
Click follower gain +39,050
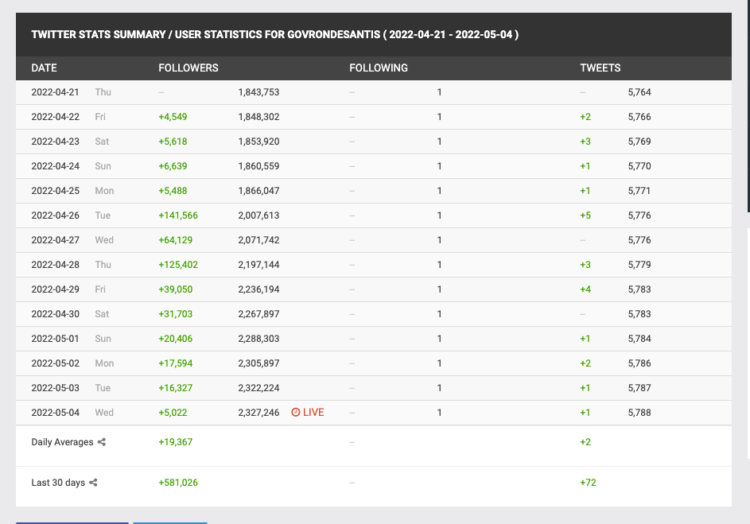point(176,289)
